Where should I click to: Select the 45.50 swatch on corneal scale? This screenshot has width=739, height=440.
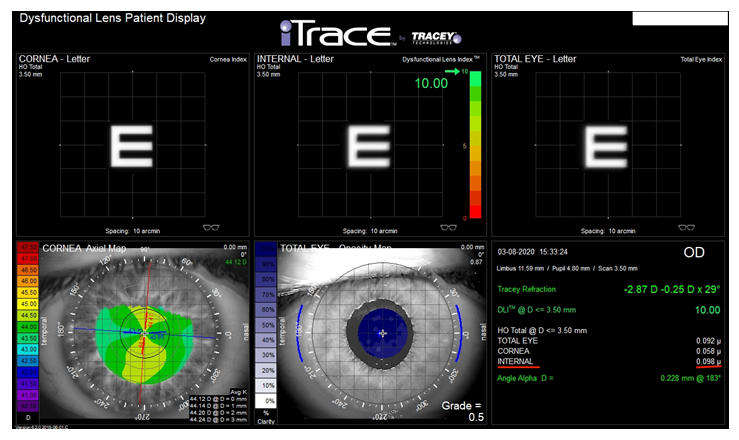click(x=28, y=293)
